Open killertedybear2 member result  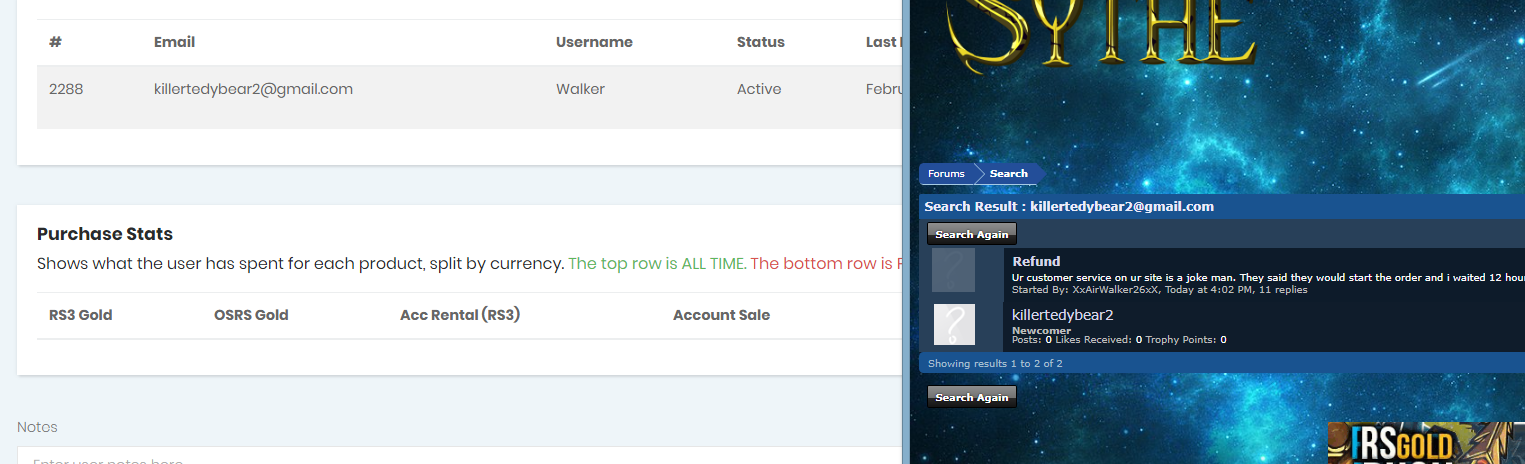coord(1063,315)
